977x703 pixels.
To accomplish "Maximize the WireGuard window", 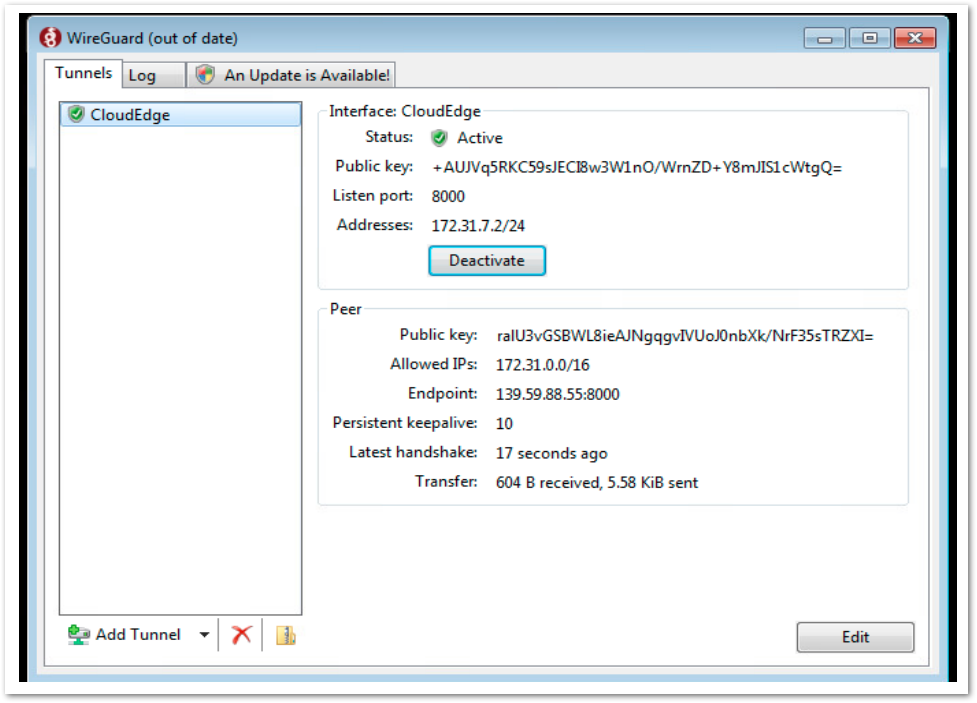I will 870,38.
